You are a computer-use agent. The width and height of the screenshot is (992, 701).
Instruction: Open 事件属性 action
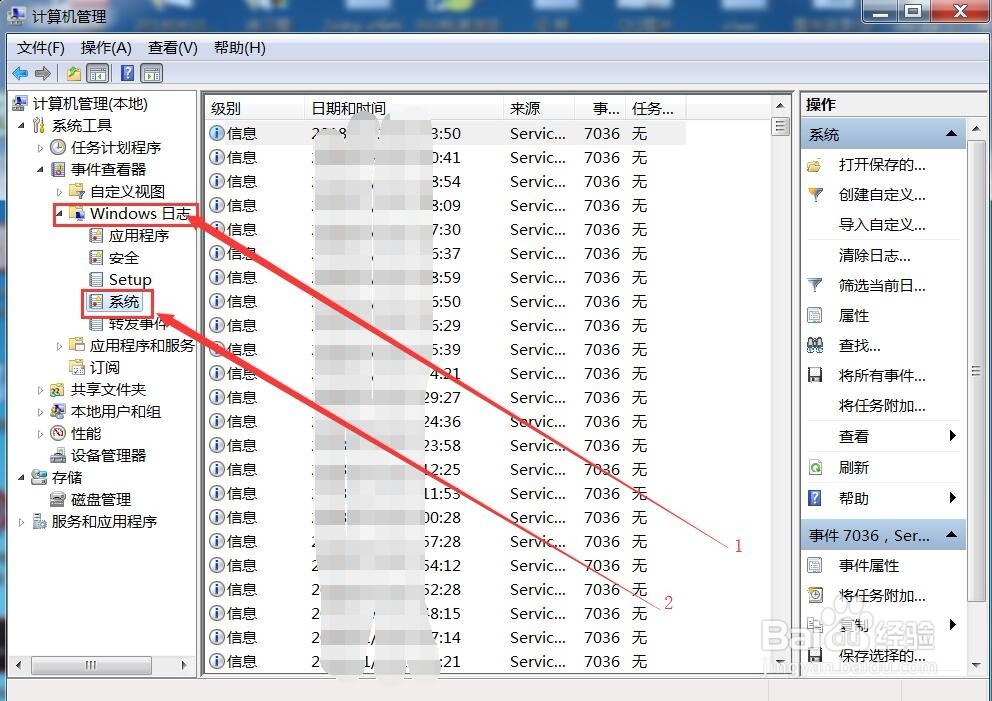coord(869,566)
